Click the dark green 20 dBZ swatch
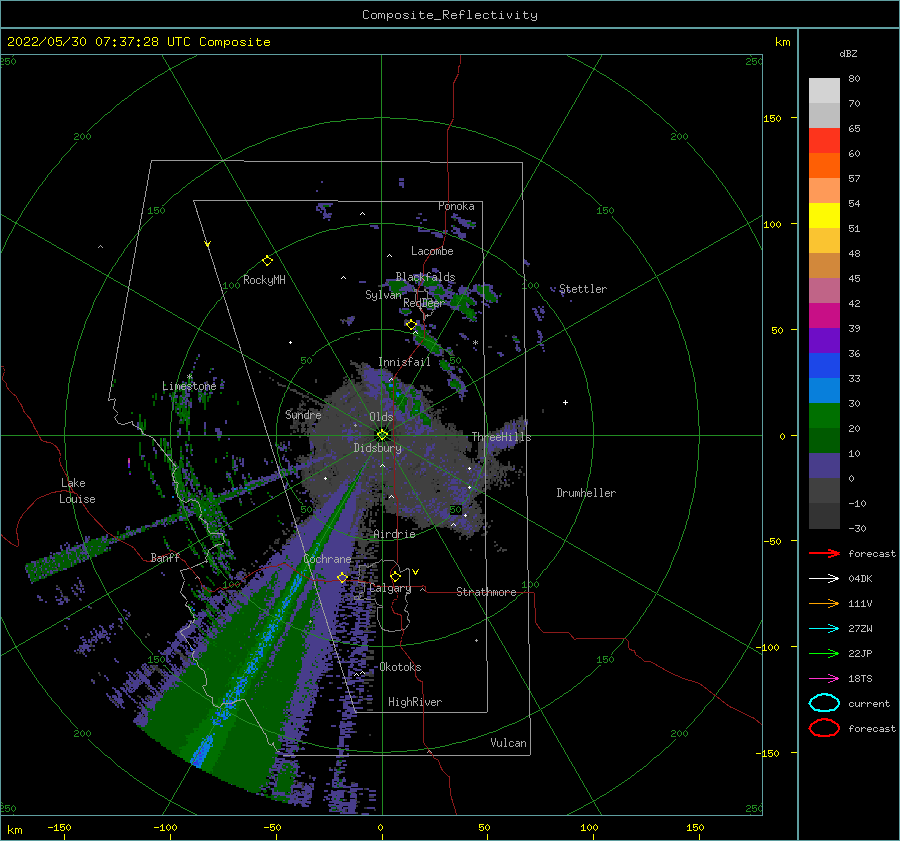The width and height of the screenshot is (900, 841). point(824,440)
